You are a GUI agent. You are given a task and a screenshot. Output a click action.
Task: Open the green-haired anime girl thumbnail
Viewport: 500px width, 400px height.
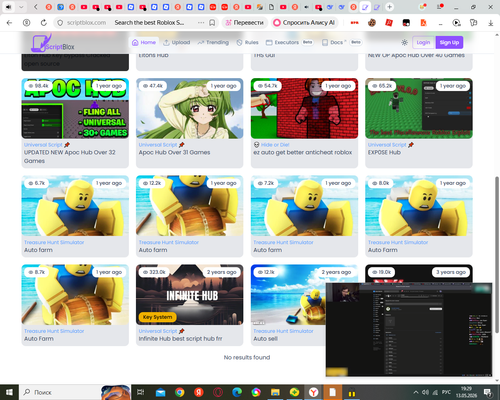[x=190, y=108]
